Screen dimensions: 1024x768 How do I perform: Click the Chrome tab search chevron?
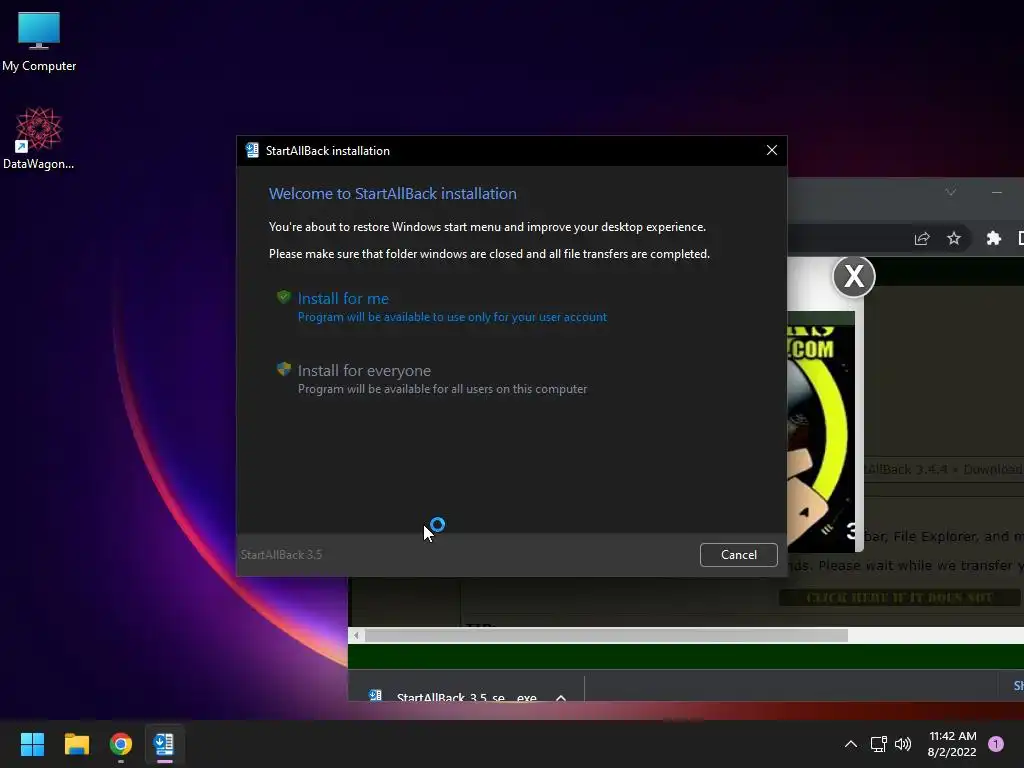pos(951,192)
